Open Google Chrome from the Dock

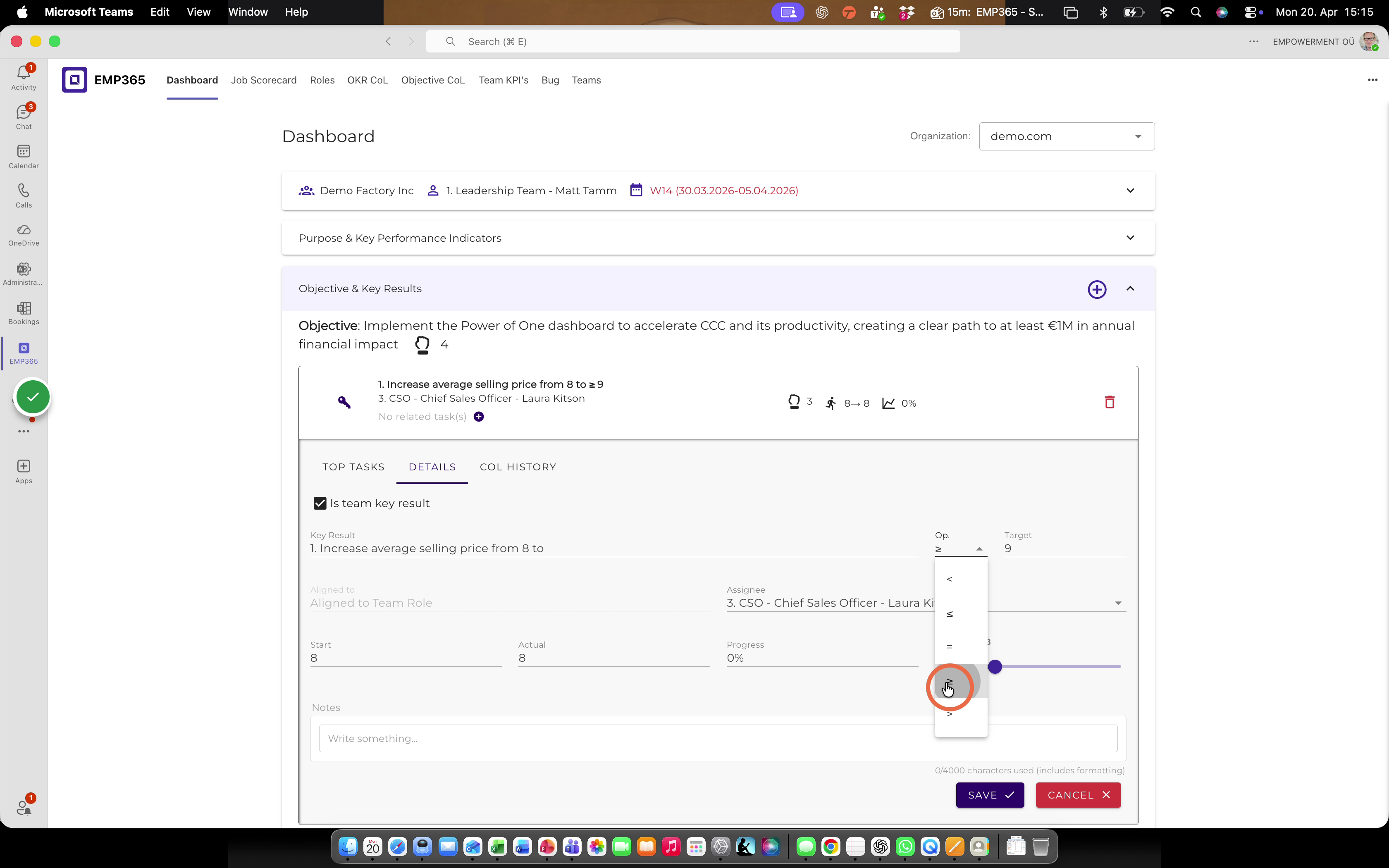click(831, 846)
